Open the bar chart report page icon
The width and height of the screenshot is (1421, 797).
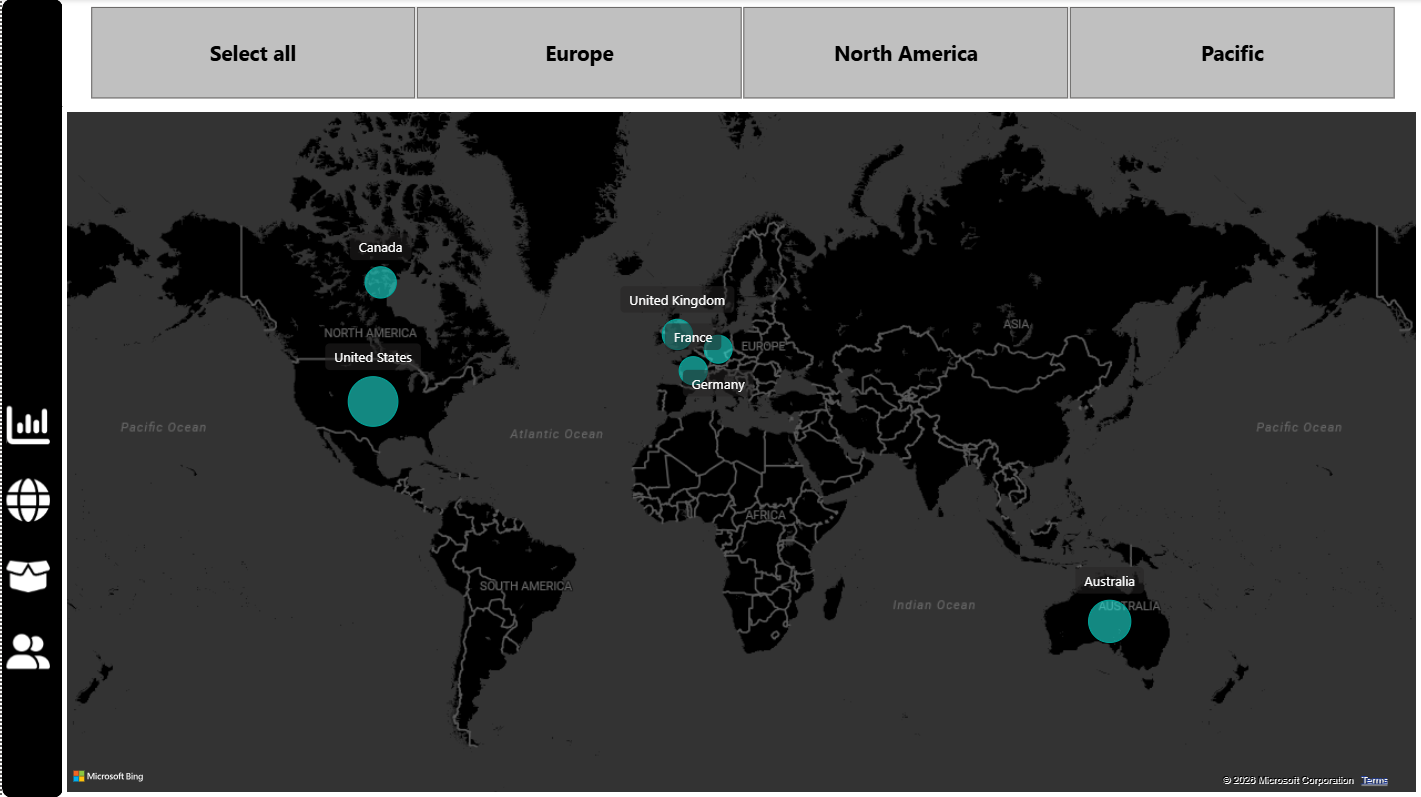[30, 424]
